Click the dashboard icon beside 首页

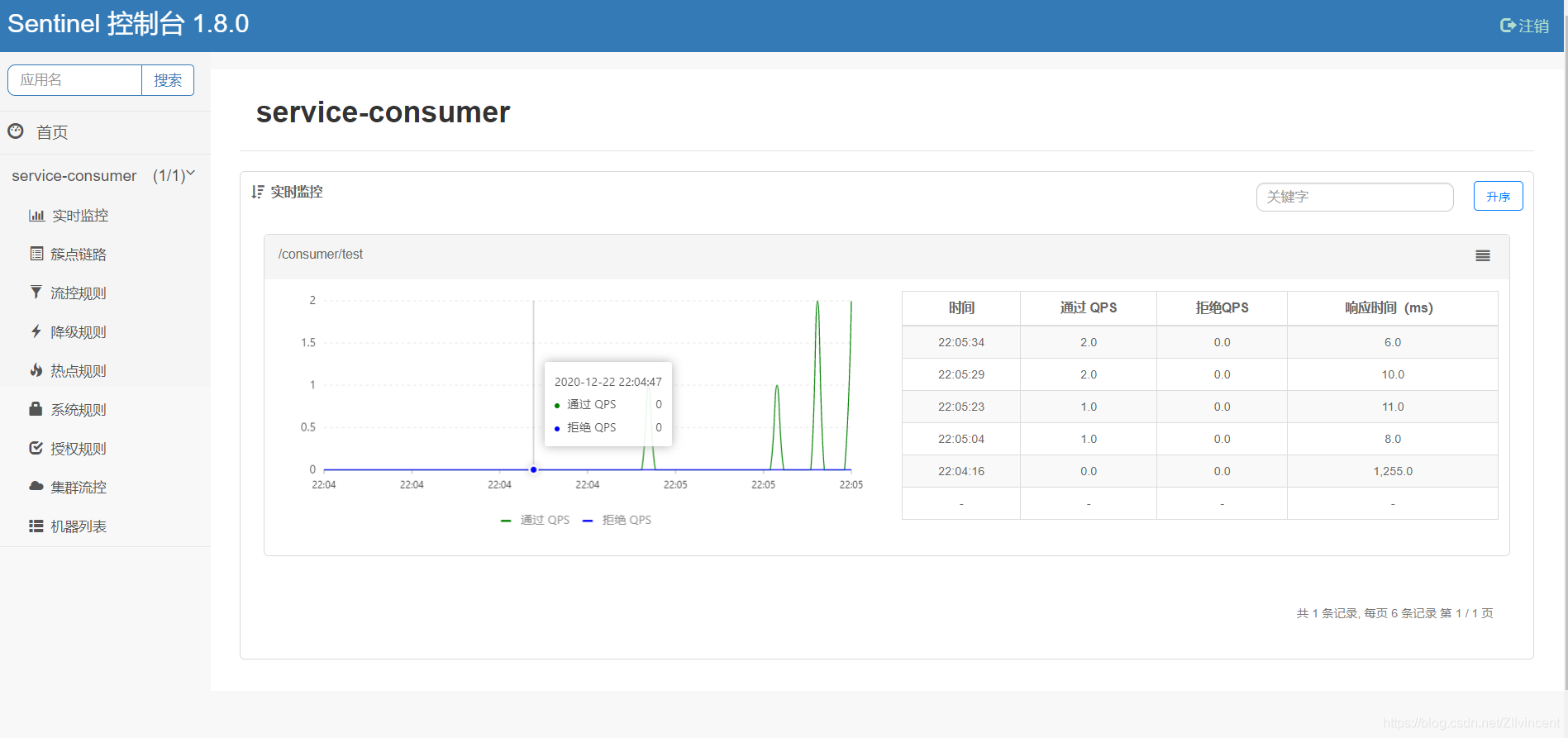tap(16, 131)
